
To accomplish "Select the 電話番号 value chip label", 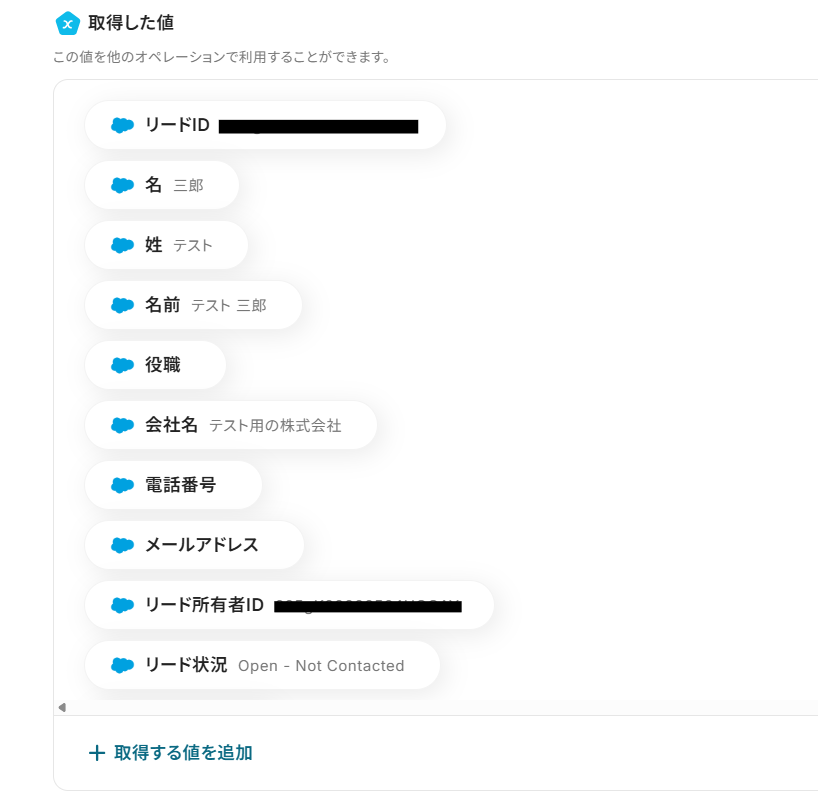I will (181, 485).
